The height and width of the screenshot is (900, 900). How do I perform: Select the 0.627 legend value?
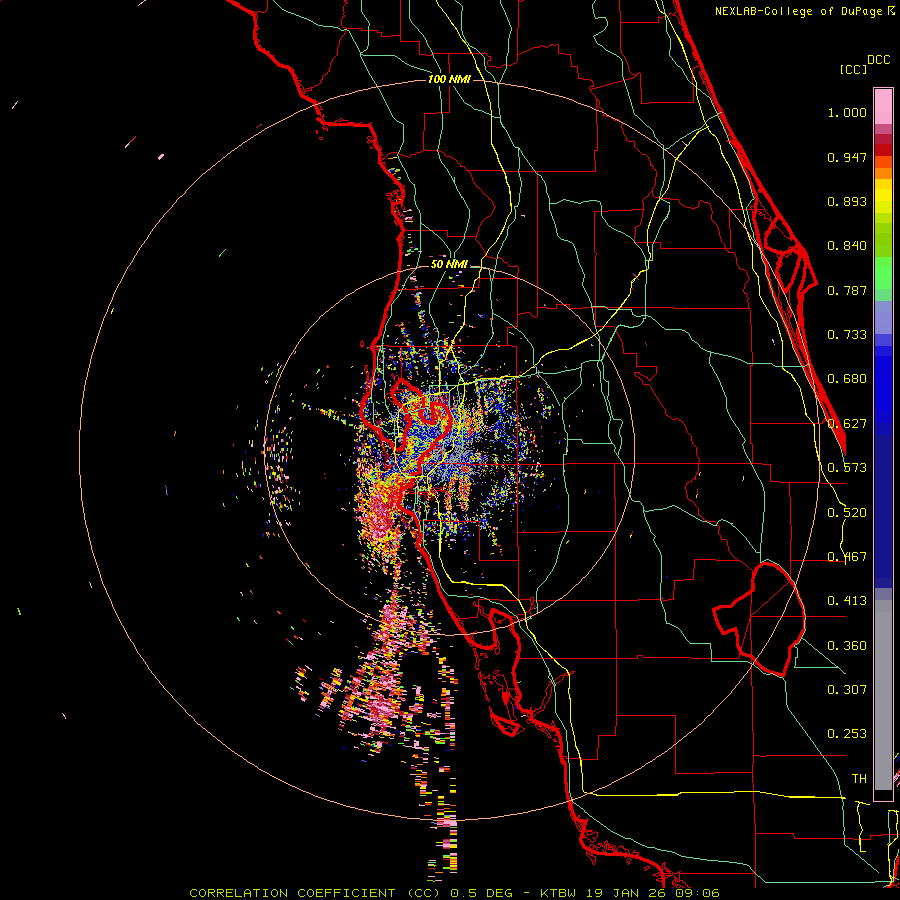[x=847, y=424]
